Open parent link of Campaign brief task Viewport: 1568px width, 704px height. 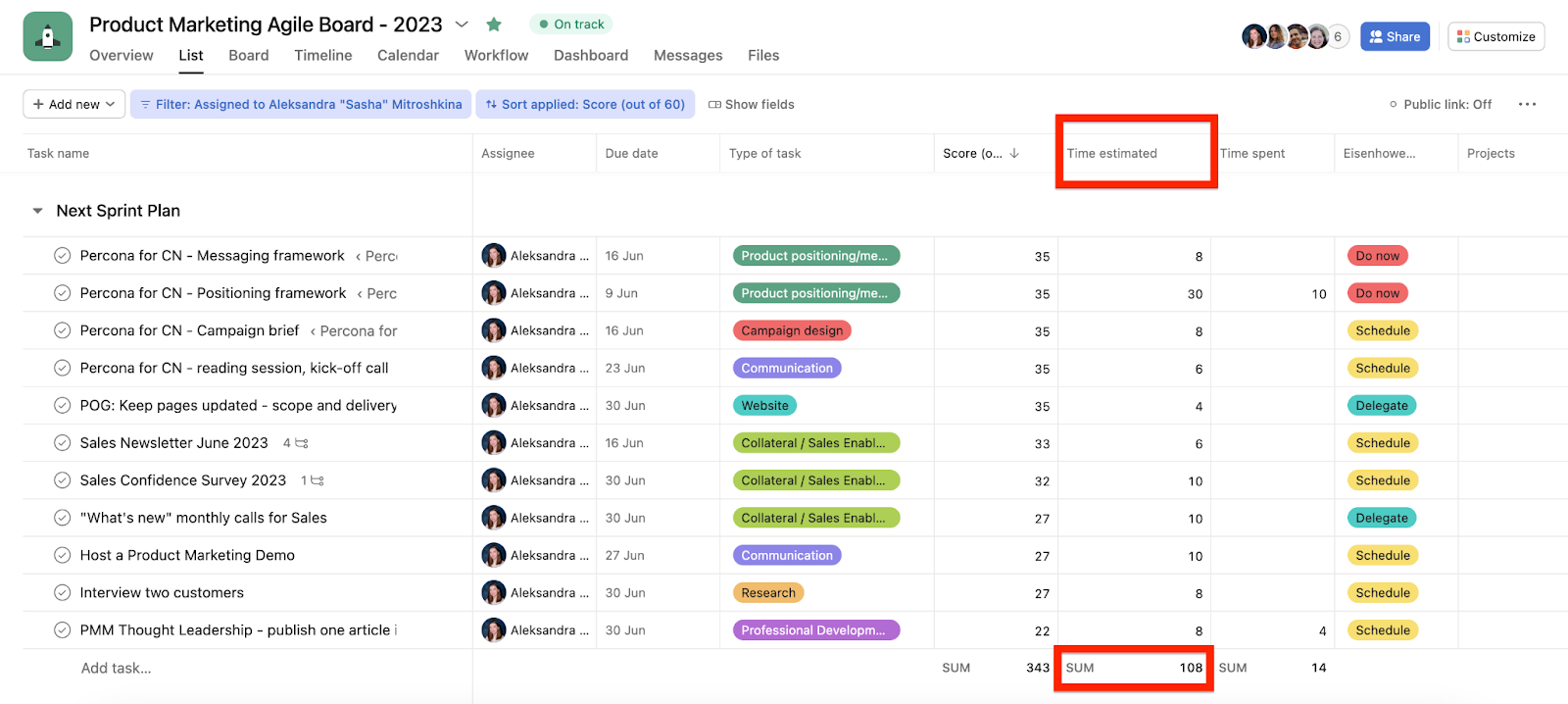tap(354, 330)
